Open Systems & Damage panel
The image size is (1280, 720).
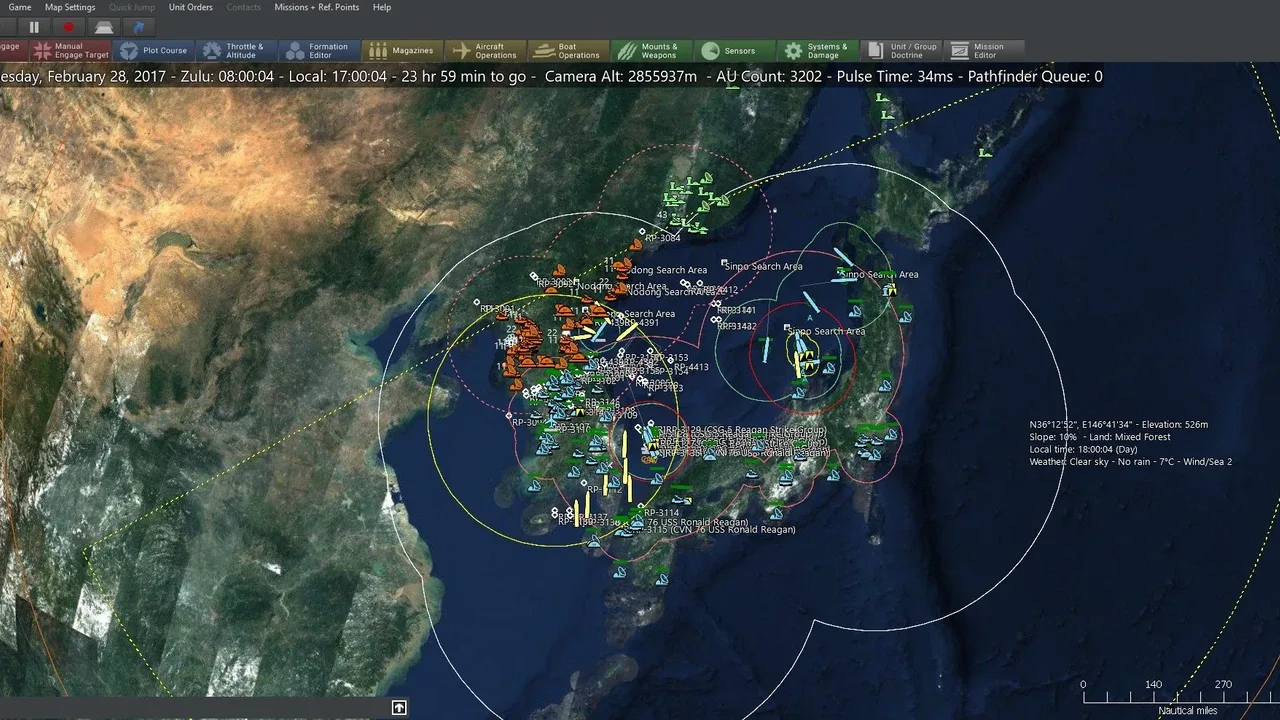pyautogui.click(x=816, y=50)
